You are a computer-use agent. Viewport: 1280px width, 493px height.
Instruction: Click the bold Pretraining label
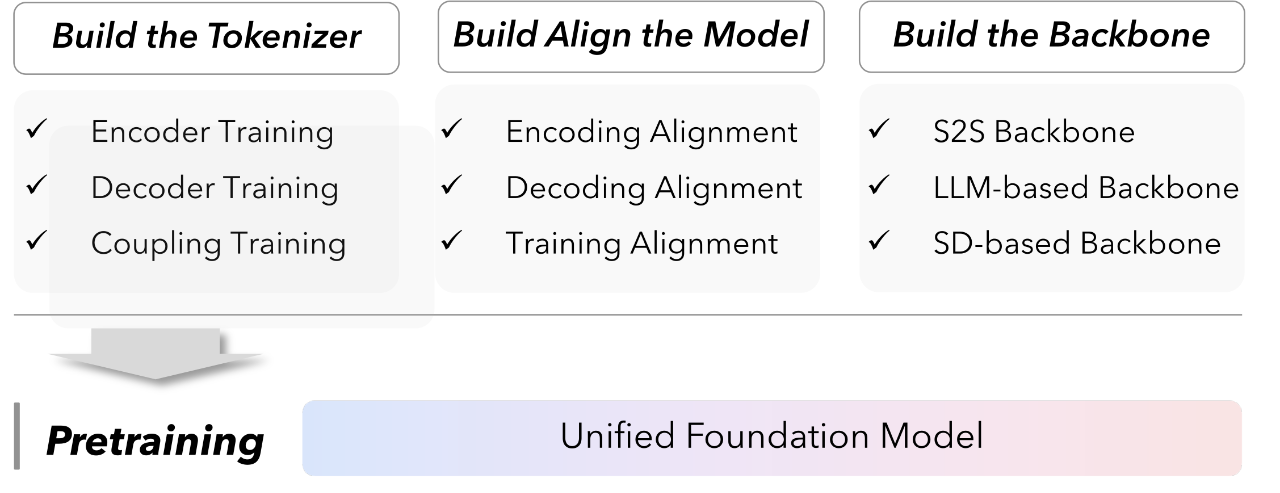pyautogui.click(x=155, y=440)
